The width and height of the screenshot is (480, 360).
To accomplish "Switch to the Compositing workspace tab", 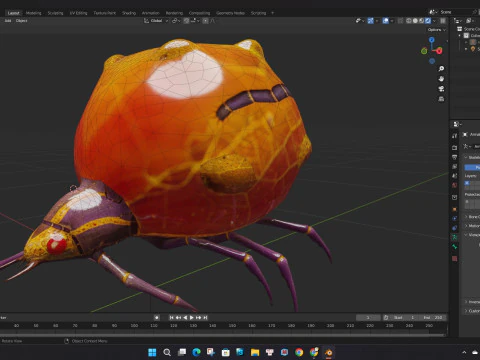I will [x=199, y=13].
